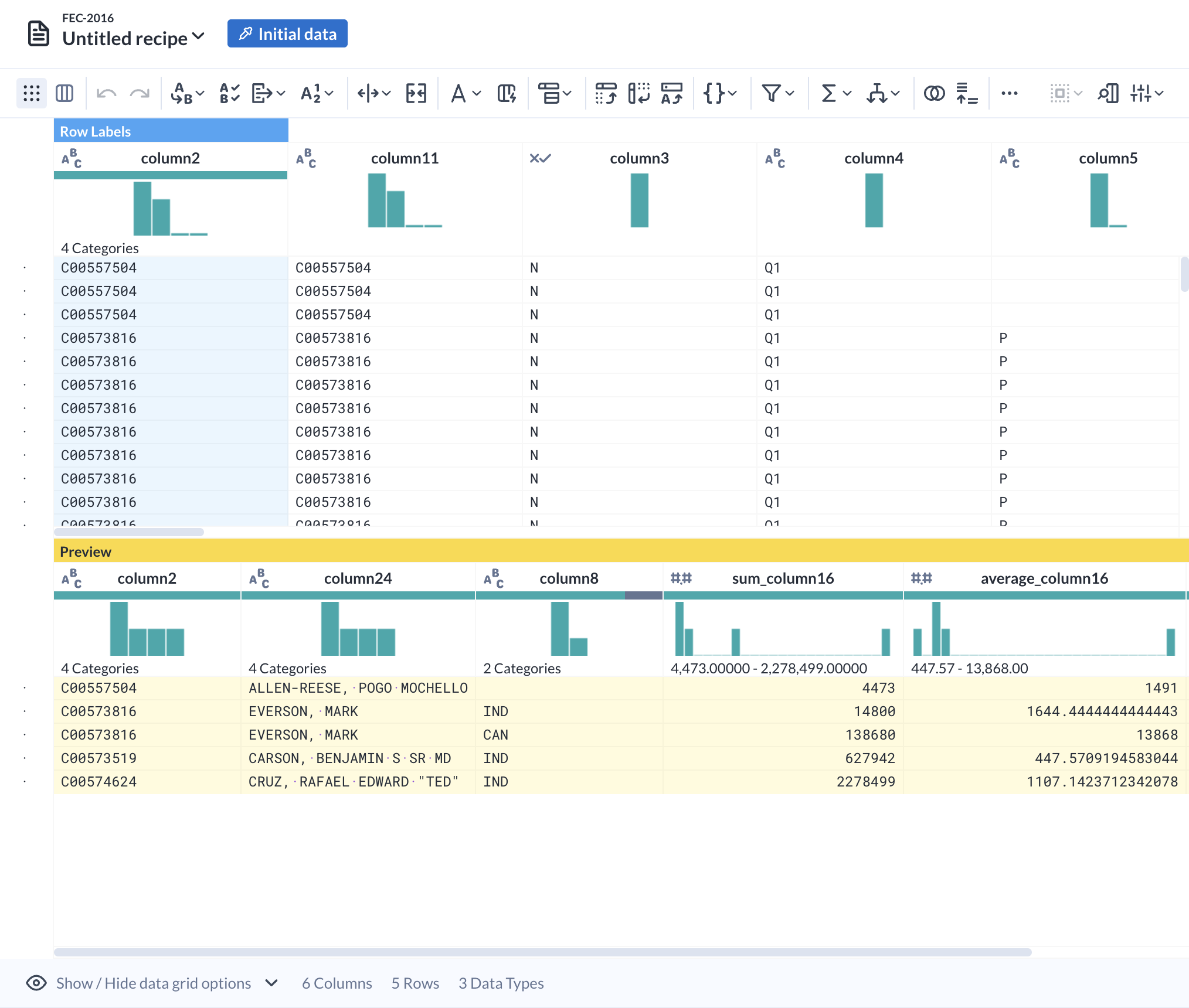Switch to the grid view mode
This screenshot has height=1008, width=1189.
click(31, 93)
